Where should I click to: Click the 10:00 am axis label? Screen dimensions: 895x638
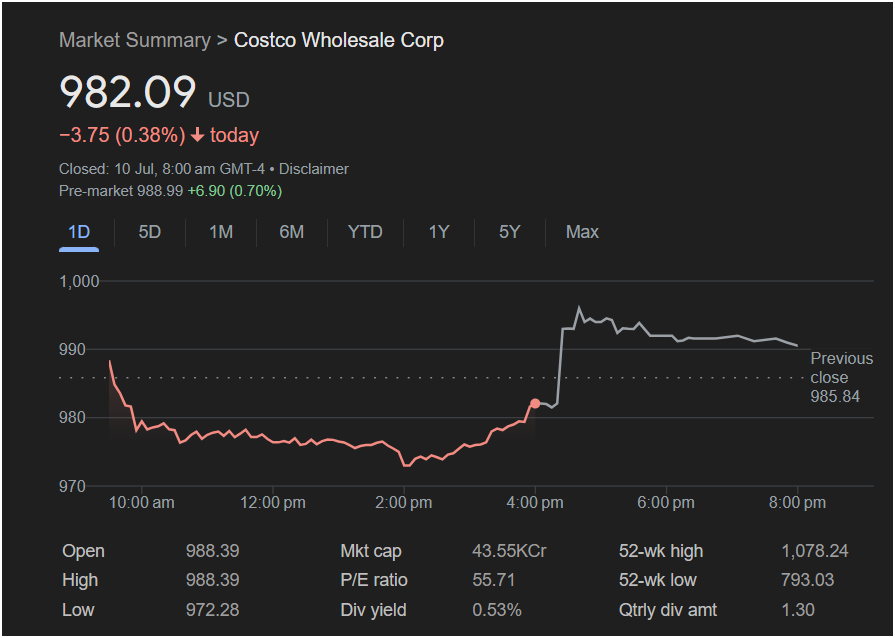[x=142, y=503]
